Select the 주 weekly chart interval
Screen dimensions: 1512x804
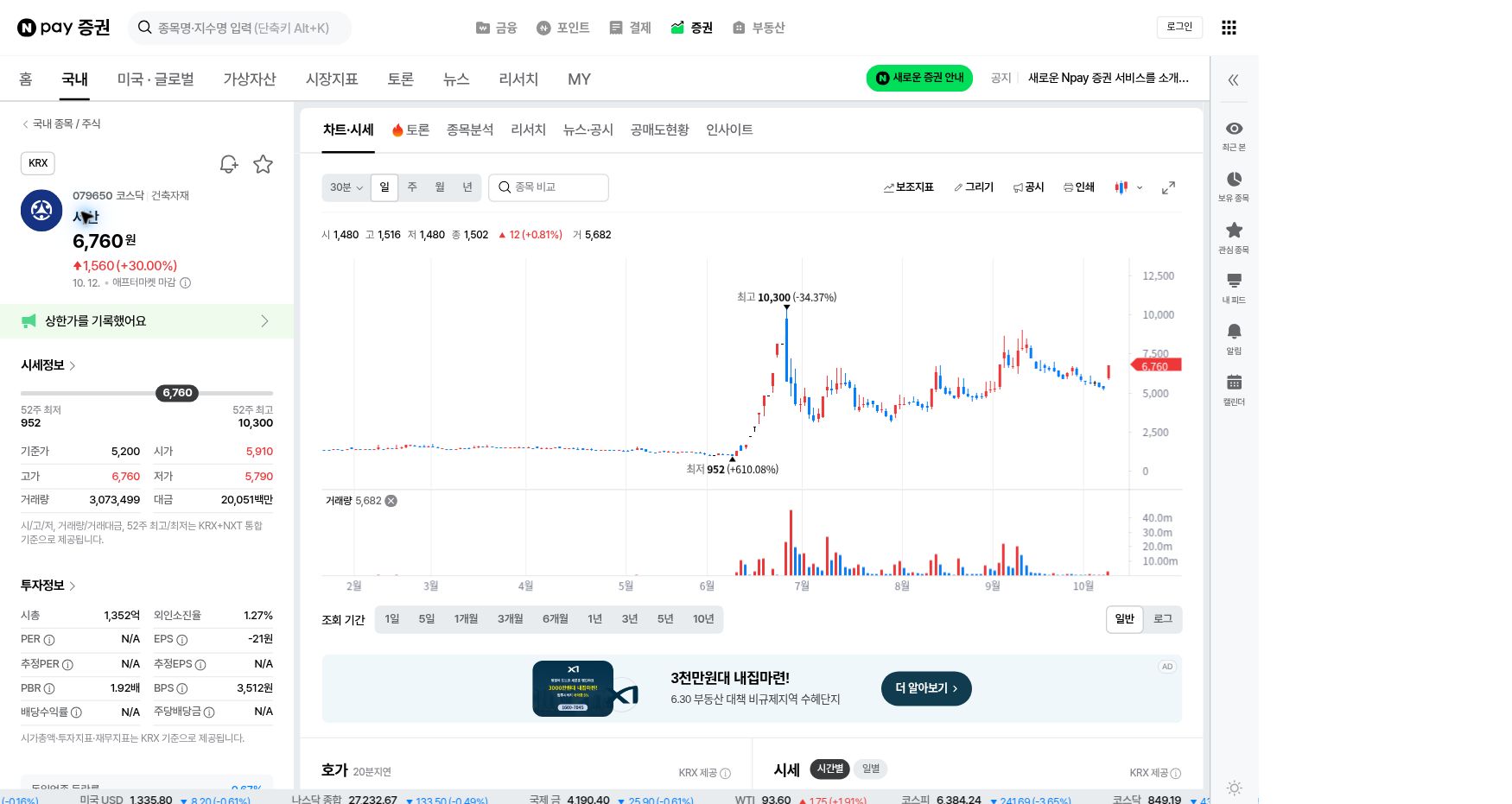click(x=412, y=187)
